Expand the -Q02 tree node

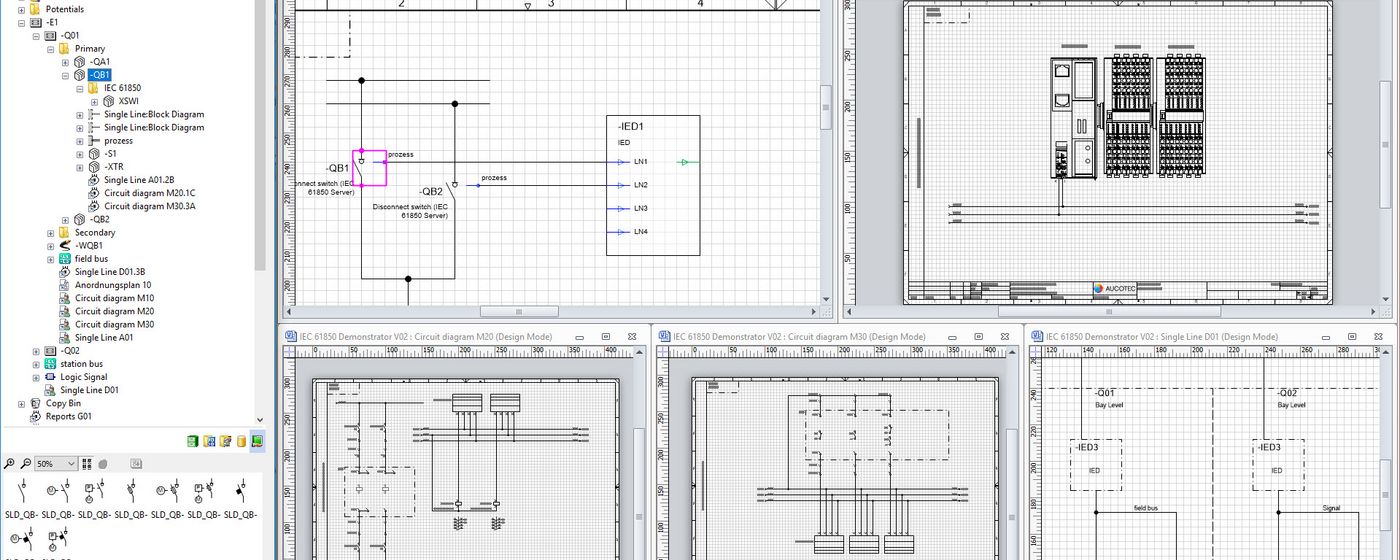point(36,351)
